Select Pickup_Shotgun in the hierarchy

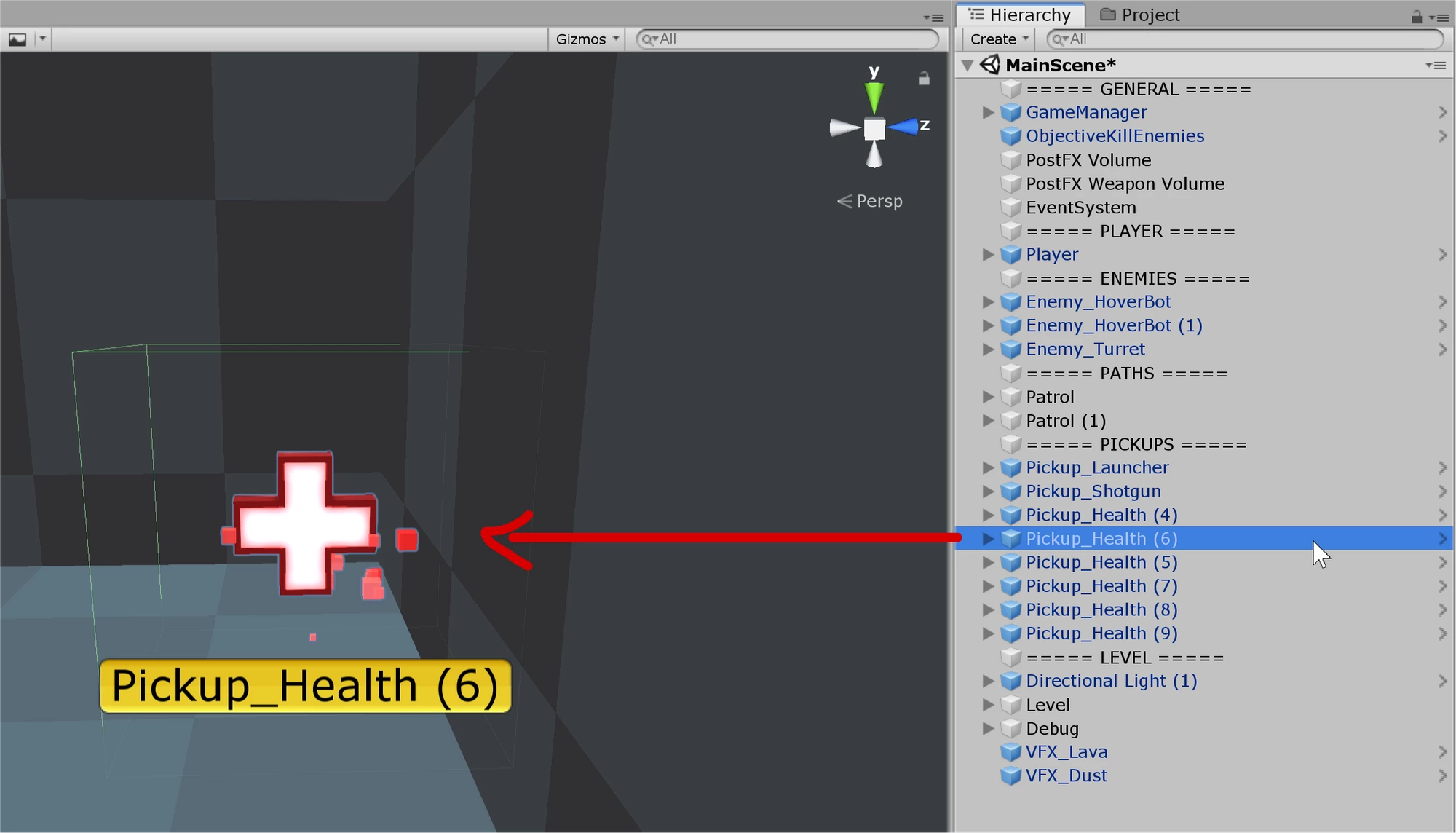[1093, 491]
